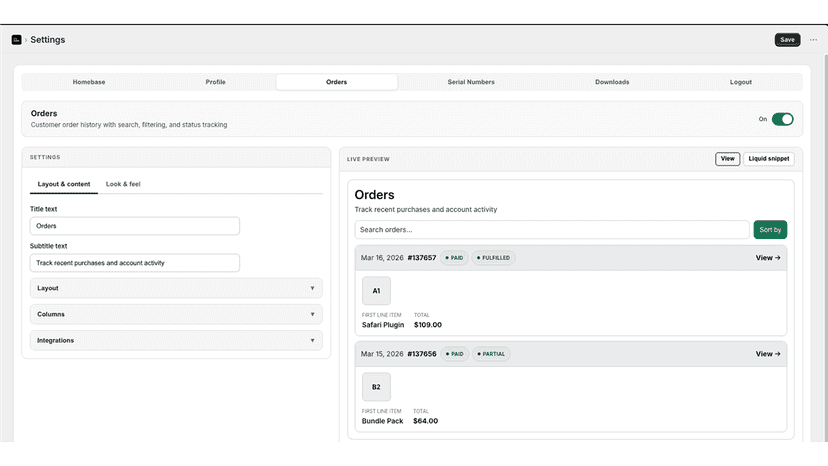Click the Search orders field
Screen dimensions: 828x466
552,230
